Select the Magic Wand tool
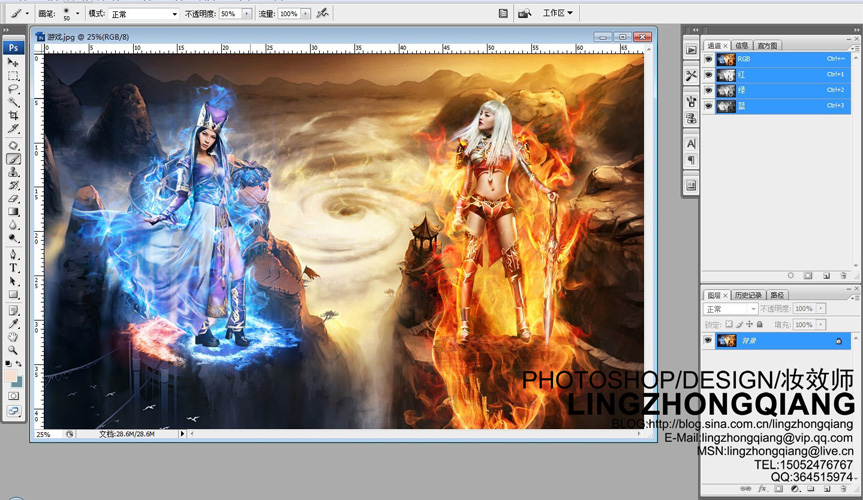This screenshot has width=863, height=500. (13, 102)
